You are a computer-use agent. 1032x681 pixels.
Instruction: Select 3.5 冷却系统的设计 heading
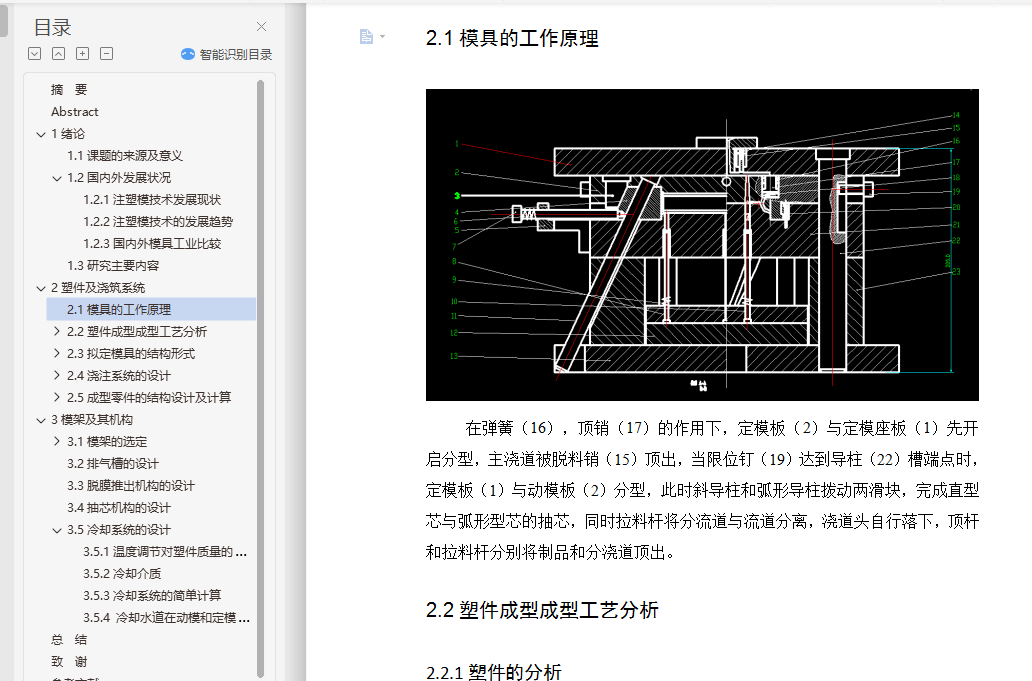click(x=118, y=530)
